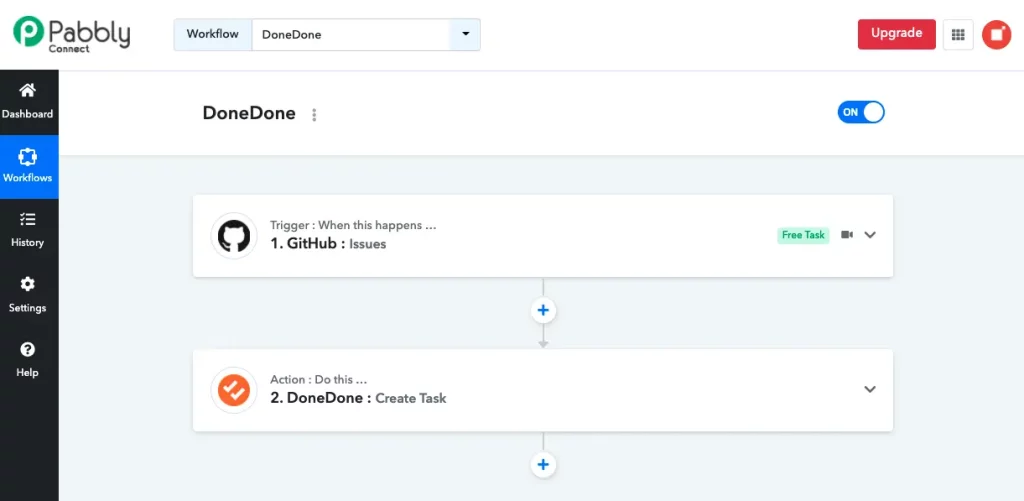This screenshot has width=1024, height=501.
Task: Add a step after the DoneDone action
Action: point(543,464)
